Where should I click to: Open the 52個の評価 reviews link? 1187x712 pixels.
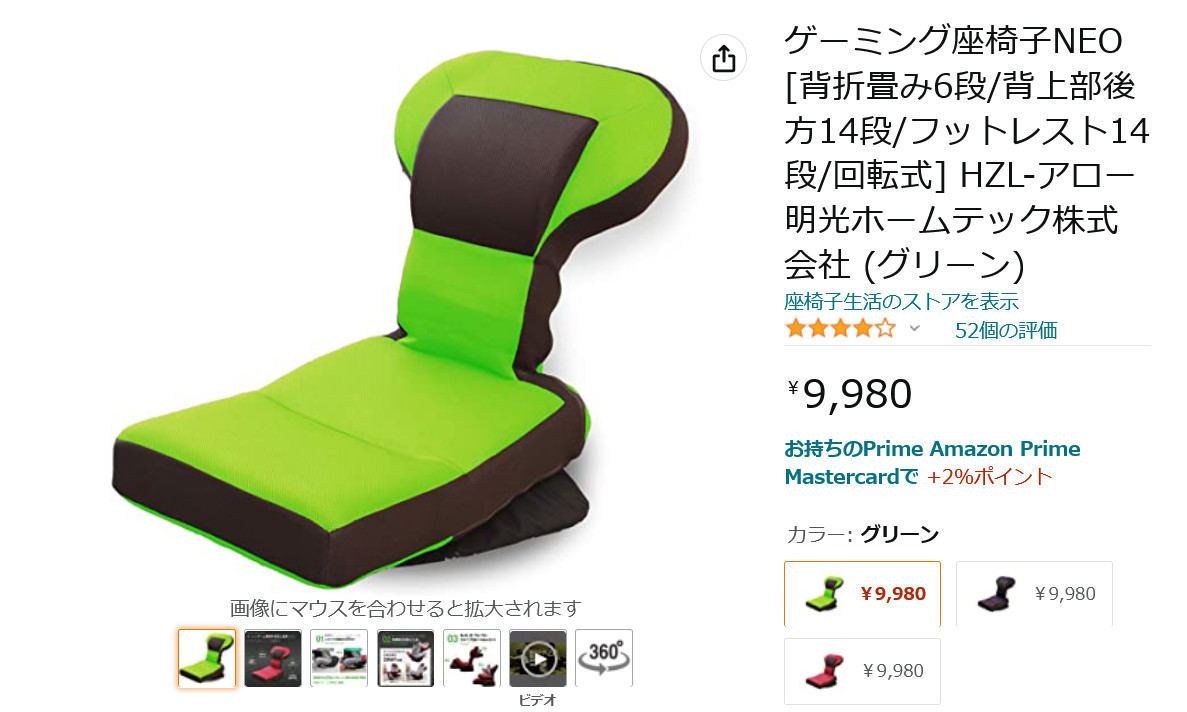1005,330
